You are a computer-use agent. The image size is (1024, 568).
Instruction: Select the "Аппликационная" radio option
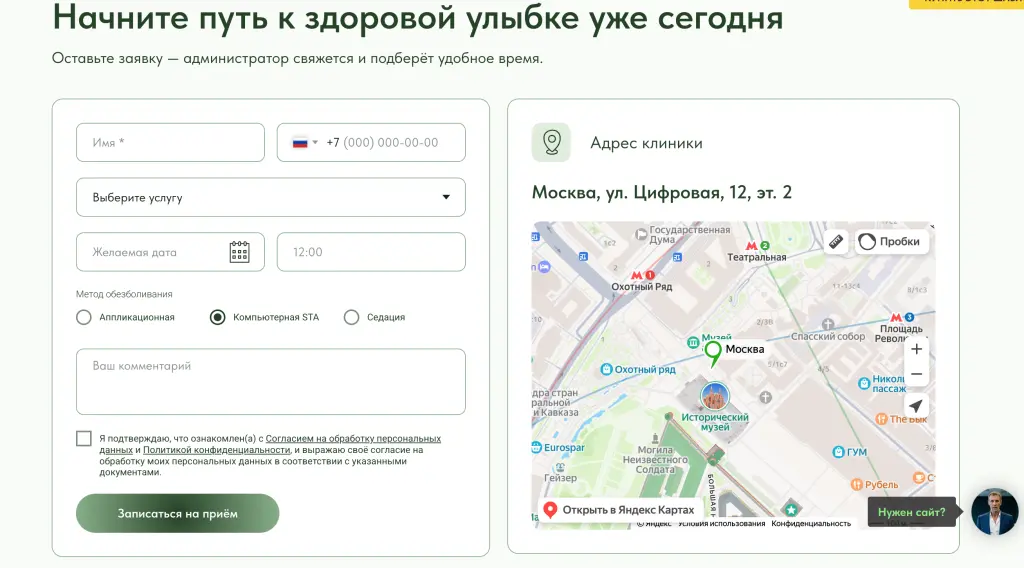84,317
